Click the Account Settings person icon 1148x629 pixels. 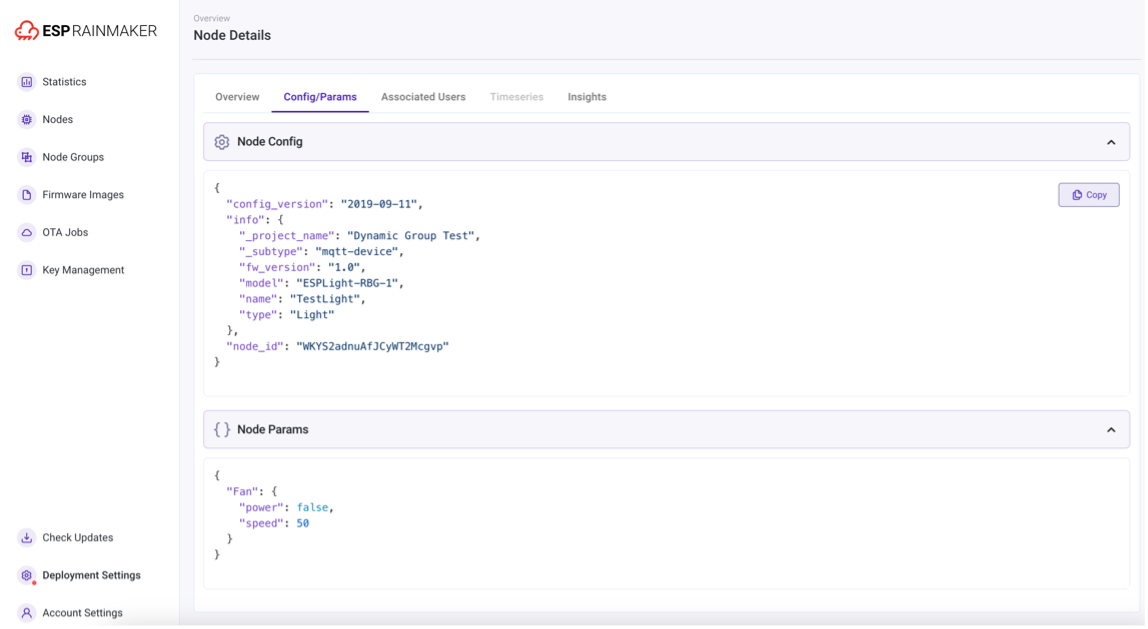point(26,613)
